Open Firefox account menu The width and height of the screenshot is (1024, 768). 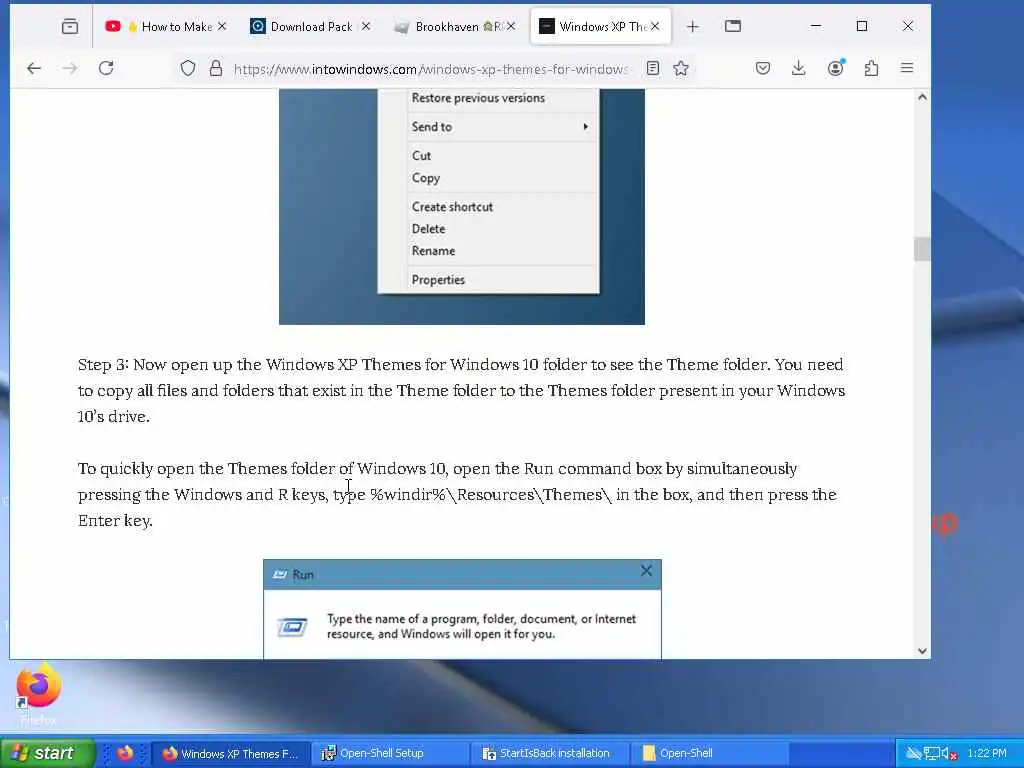point(835,68)
